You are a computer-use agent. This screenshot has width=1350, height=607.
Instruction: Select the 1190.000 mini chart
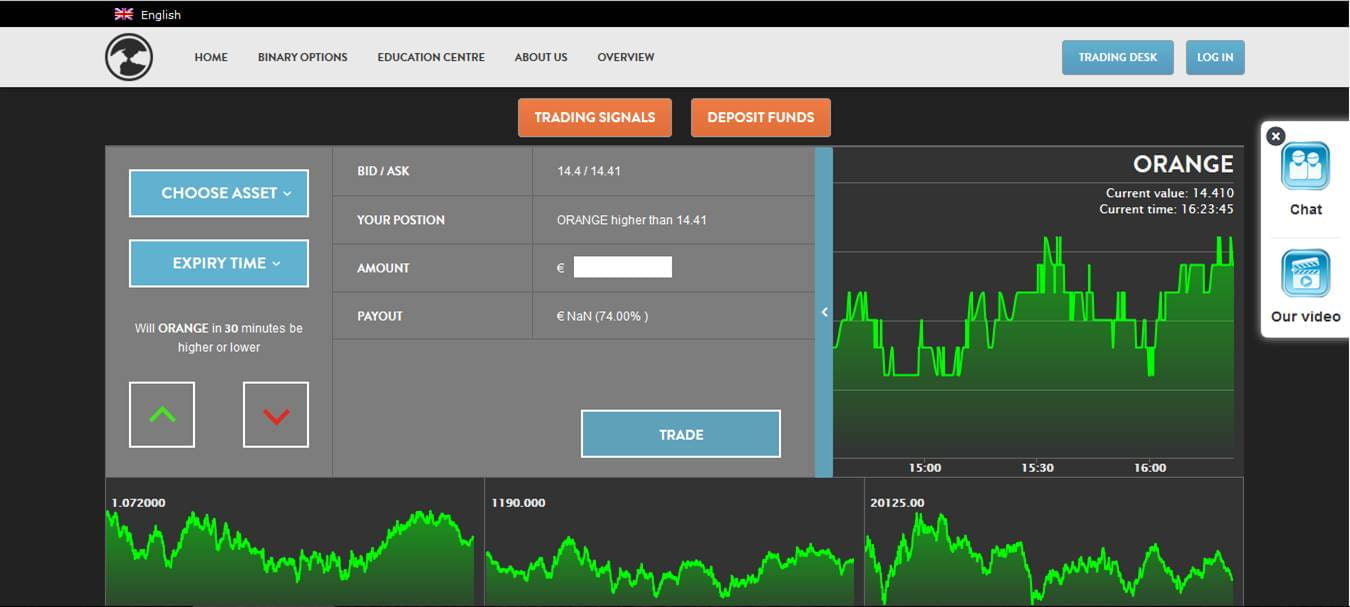tap(674, 541)
